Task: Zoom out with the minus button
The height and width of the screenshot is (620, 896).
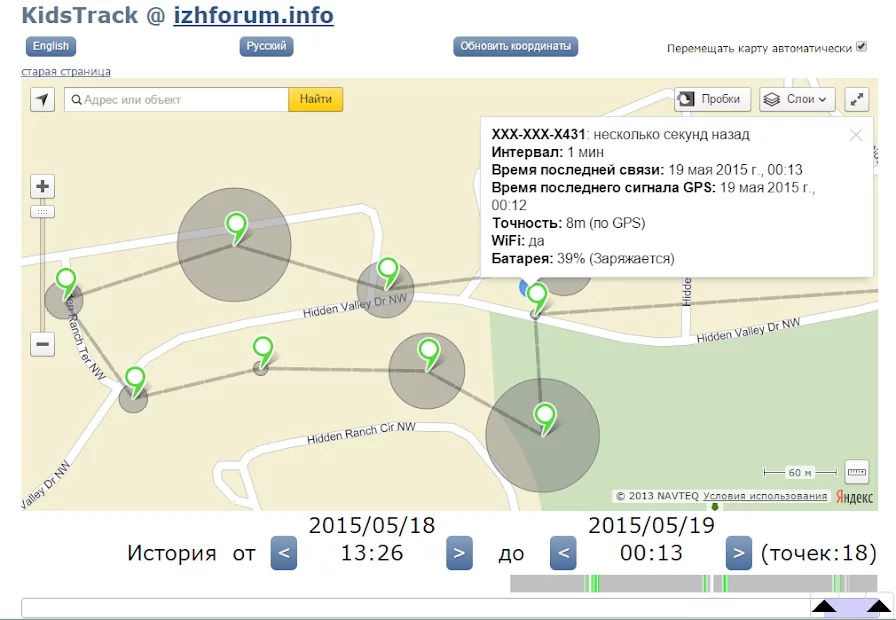Action: coord(42,345)
